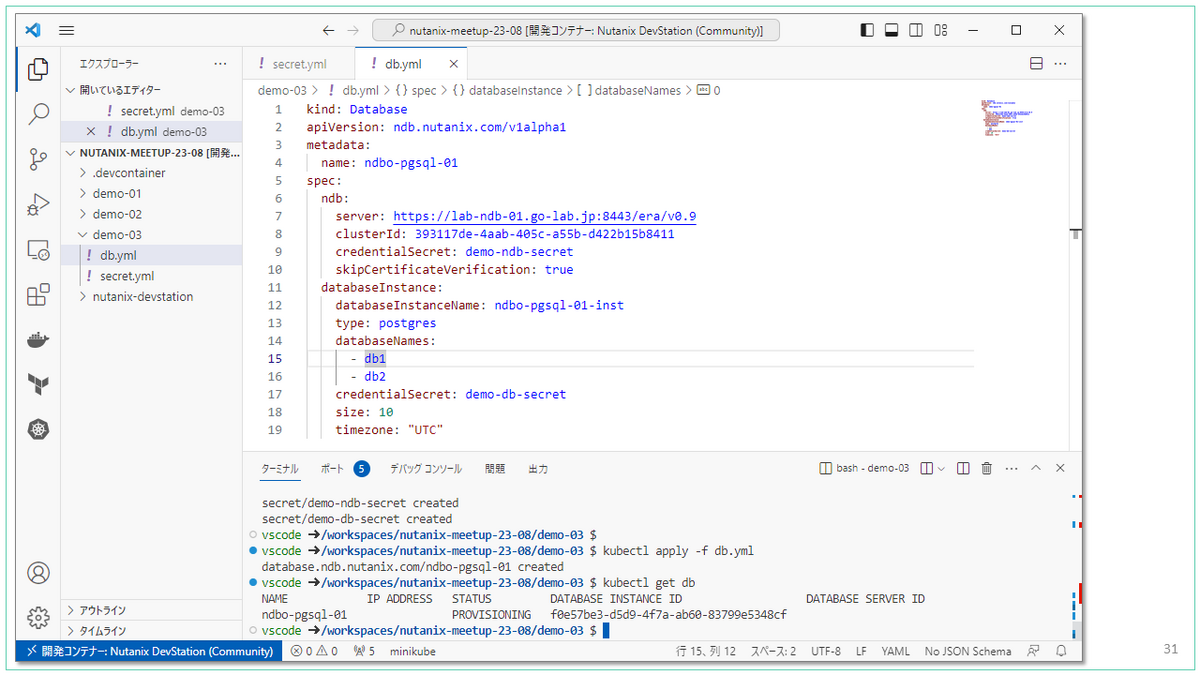Select the db.yml editor tab

(x=404, y=64)
